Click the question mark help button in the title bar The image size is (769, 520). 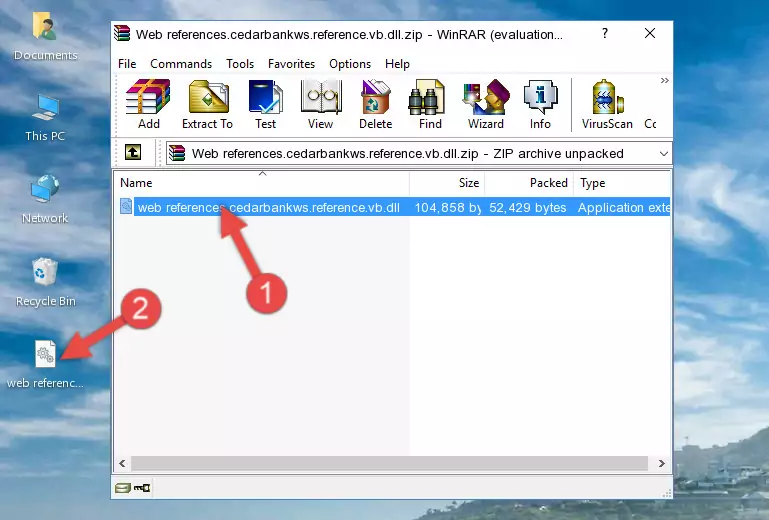[605, 33]
